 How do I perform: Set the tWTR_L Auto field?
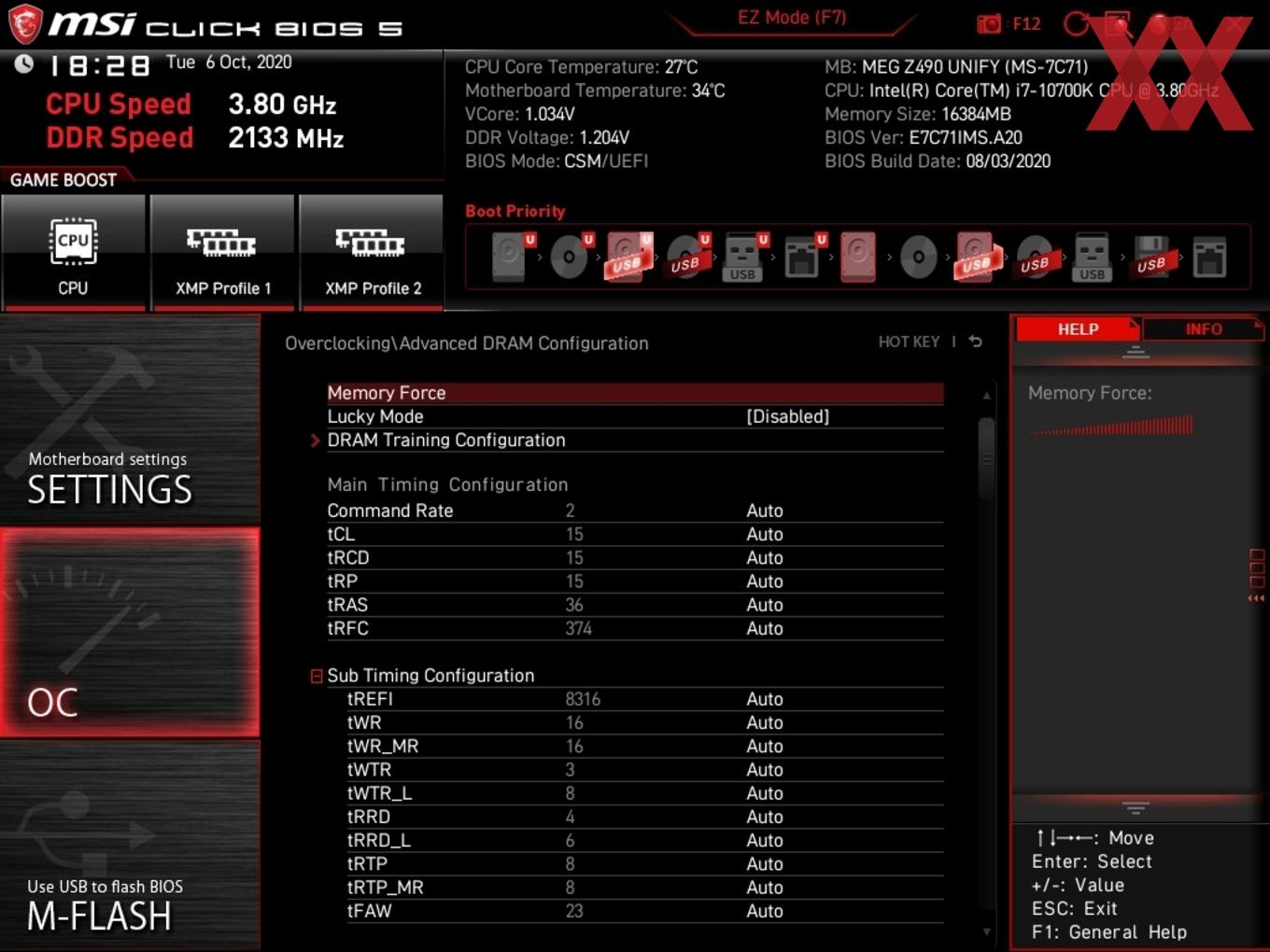click(x=765, y=793)
